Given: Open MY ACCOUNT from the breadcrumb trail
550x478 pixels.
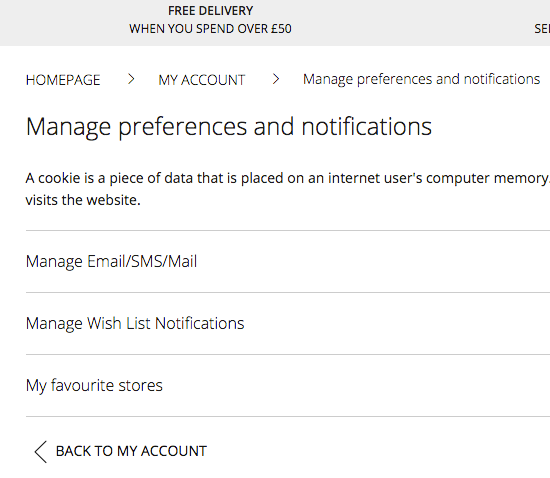Looking at the screenshot, I should [x=202, y=80].
